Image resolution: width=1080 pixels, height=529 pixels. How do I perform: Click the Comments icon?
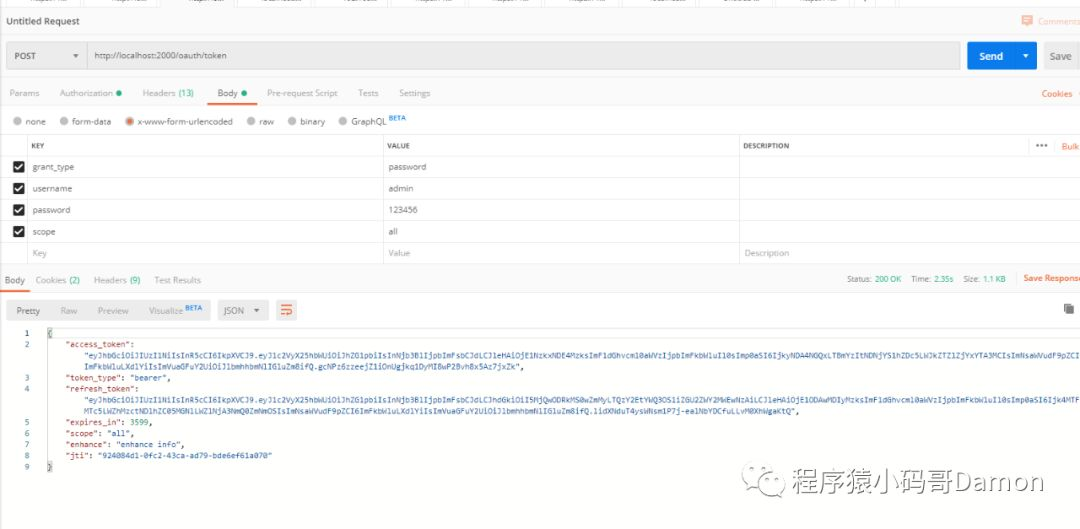click(1028, 21)
